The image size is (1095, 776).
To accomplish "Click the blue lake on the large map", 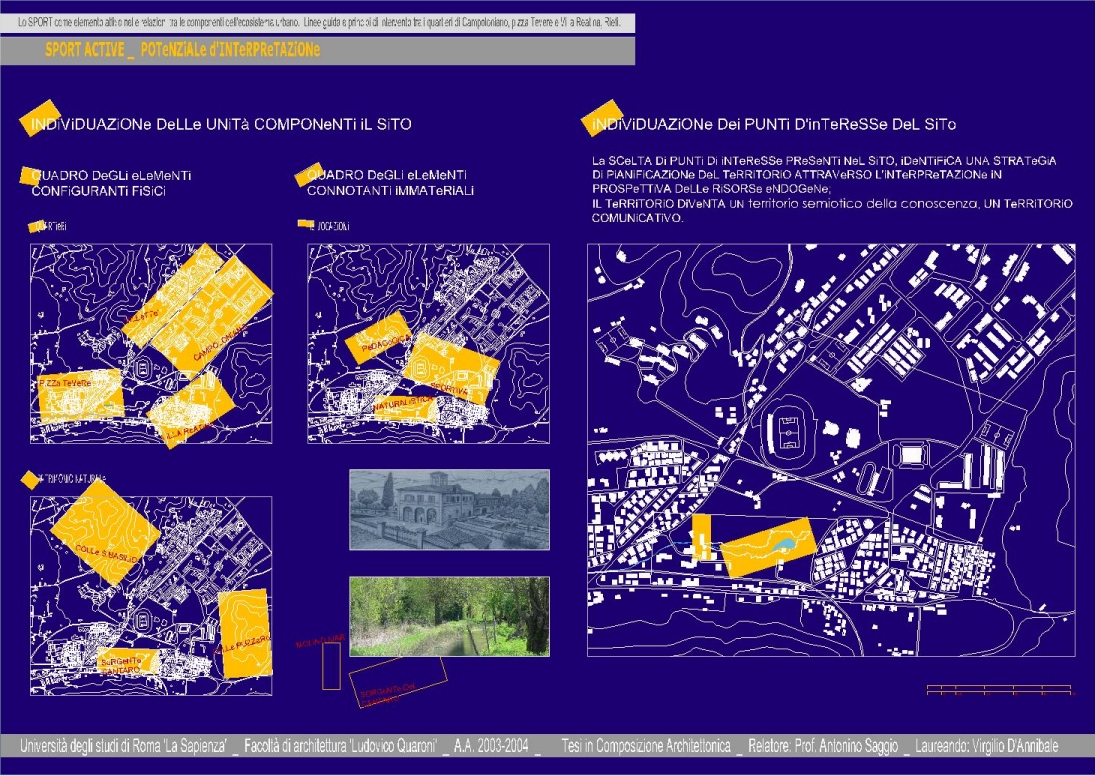I will 785,545.
